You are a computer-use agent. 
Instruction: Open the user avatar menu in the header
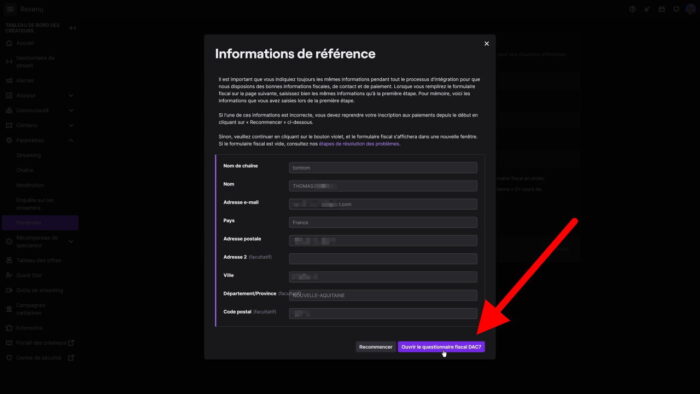point(690,9)
